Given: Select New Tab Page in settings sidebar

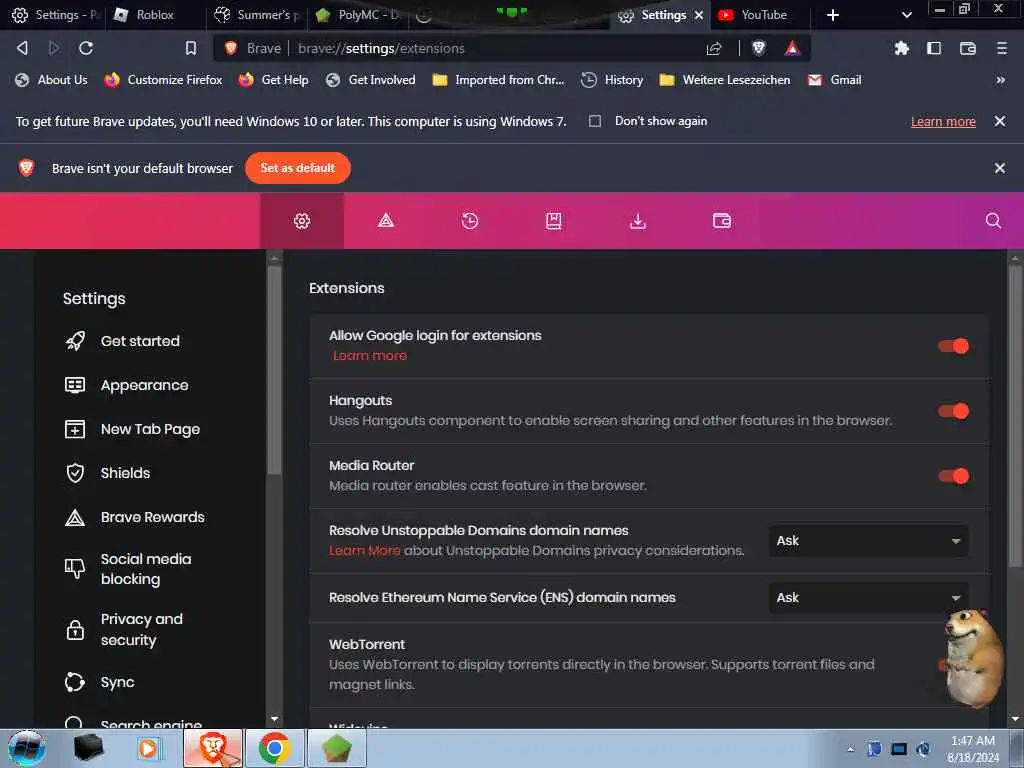Looking at the screenshot, I should point(150,429).
